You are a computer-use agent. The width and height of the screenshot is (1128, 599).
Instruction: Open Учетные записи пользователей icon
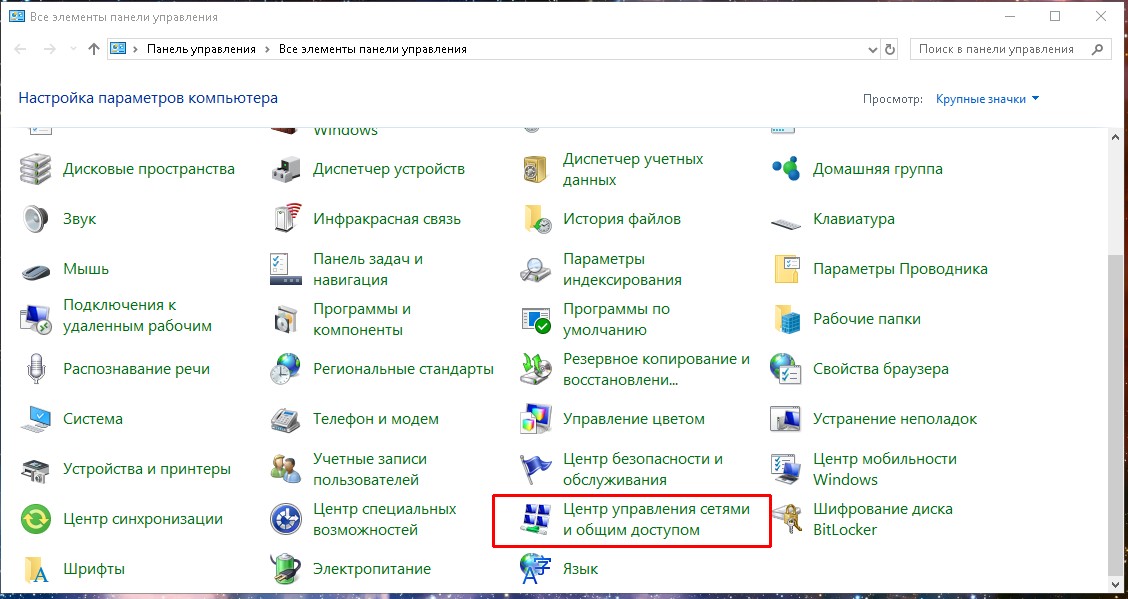[x=286, y=469]
